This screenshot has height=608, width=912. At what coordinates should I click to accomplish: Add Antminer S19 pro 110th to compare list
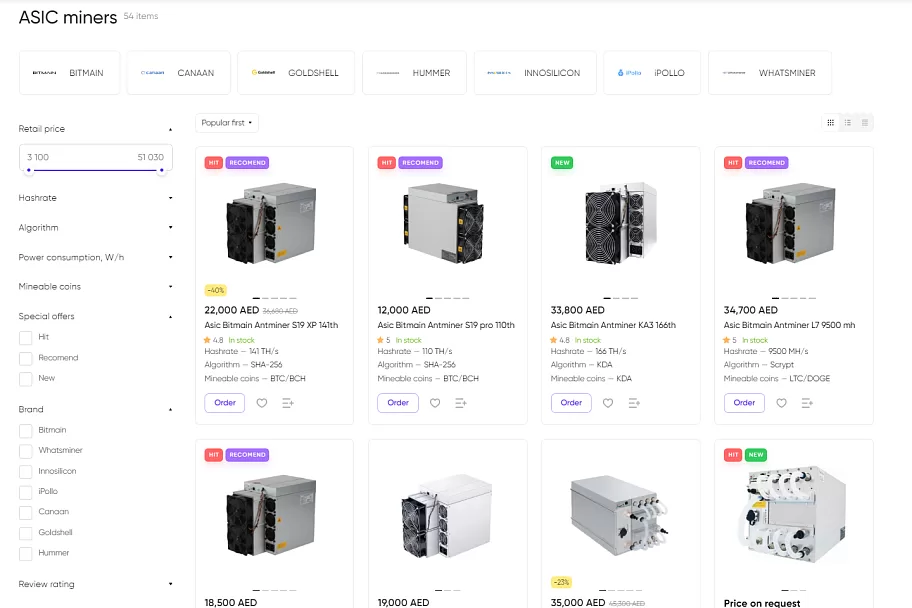[x=461, y=403]
